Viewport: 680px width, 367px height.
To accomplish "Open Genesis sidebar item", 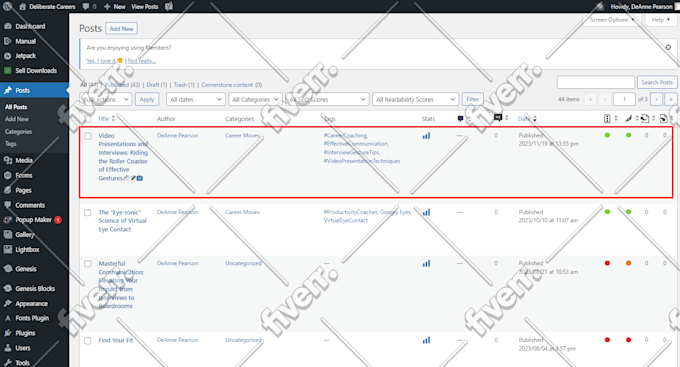I will (26, 269).
